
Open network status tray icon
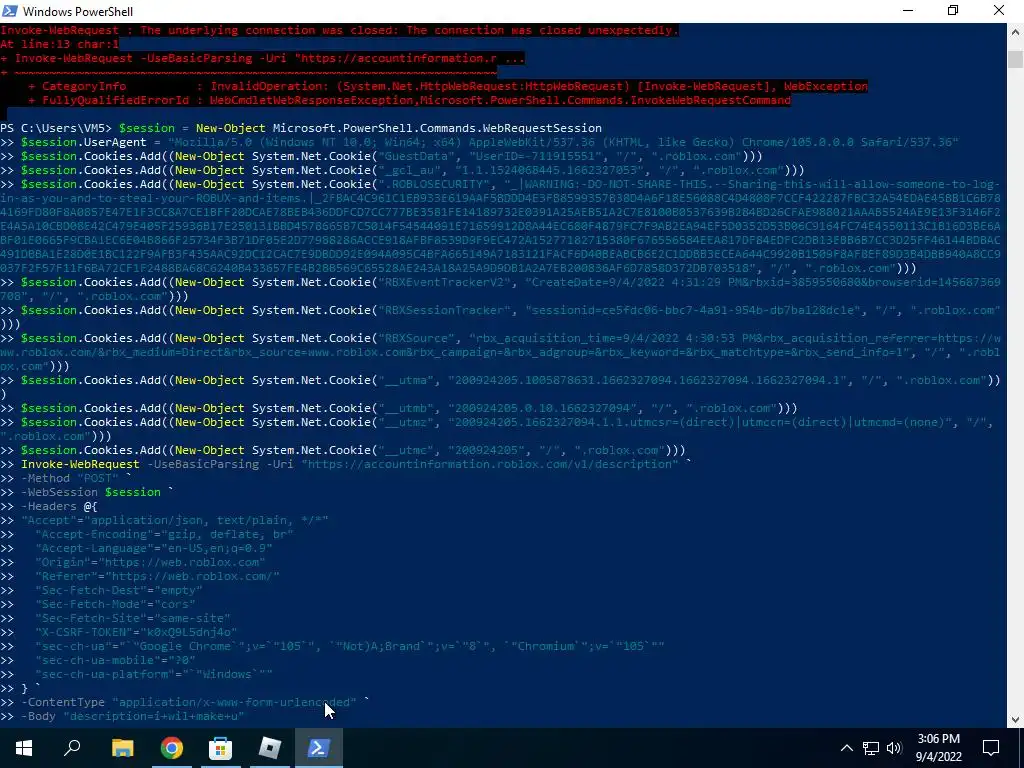point(871,748)
